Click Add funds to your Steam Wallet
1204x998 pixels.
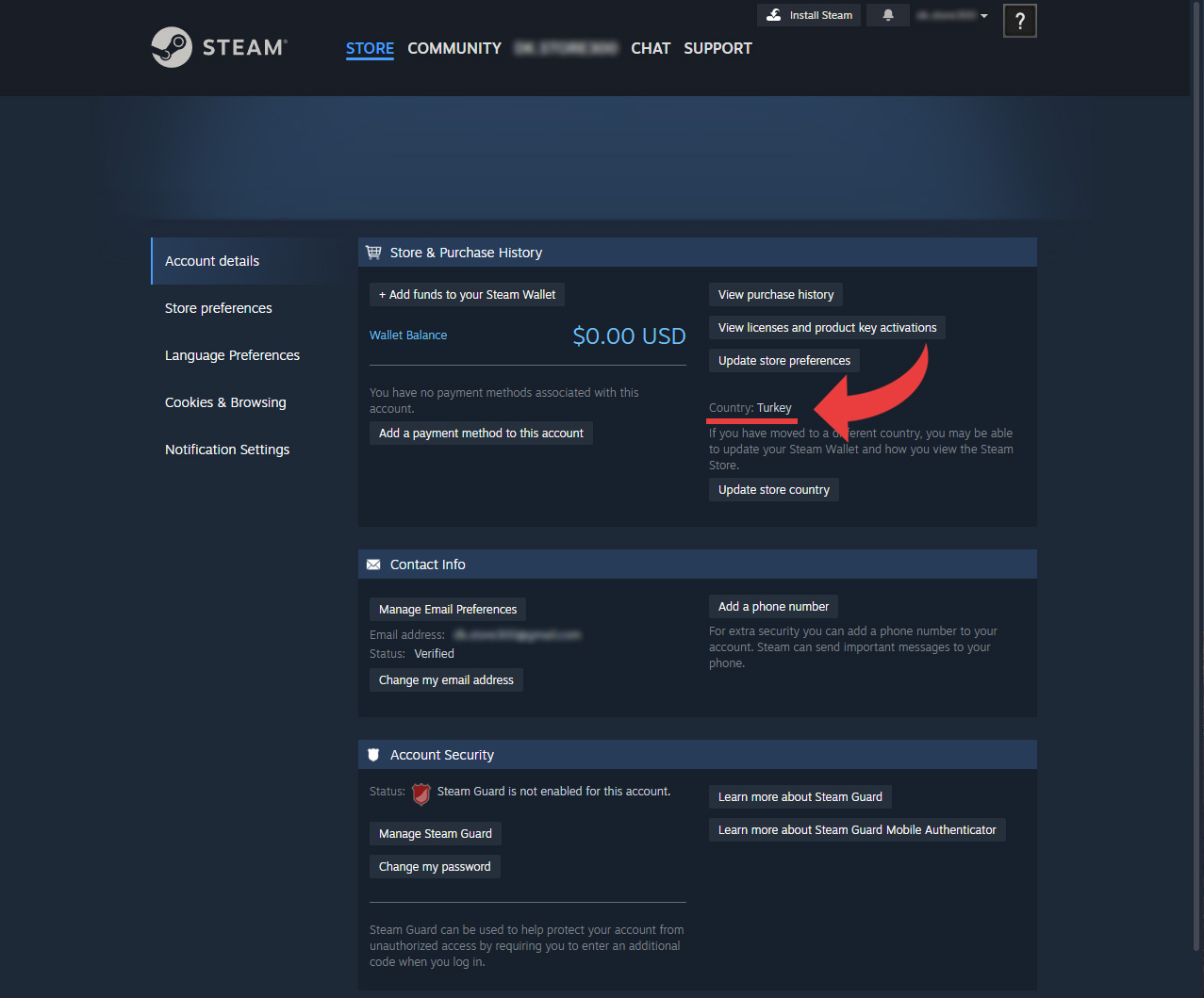467,295
